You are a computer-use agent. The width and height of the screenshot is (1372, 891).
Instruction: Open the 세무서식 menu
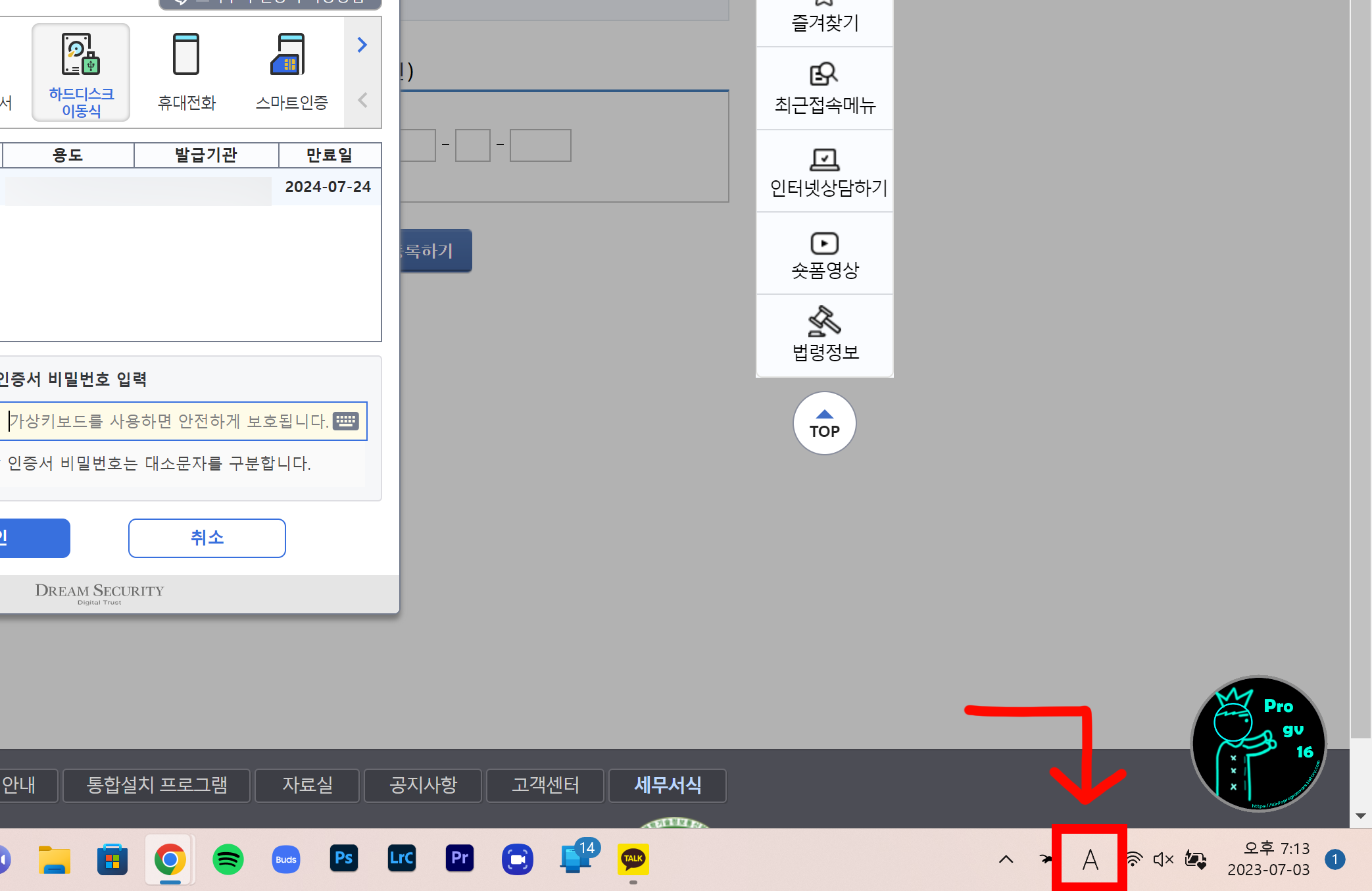(667, 785)
